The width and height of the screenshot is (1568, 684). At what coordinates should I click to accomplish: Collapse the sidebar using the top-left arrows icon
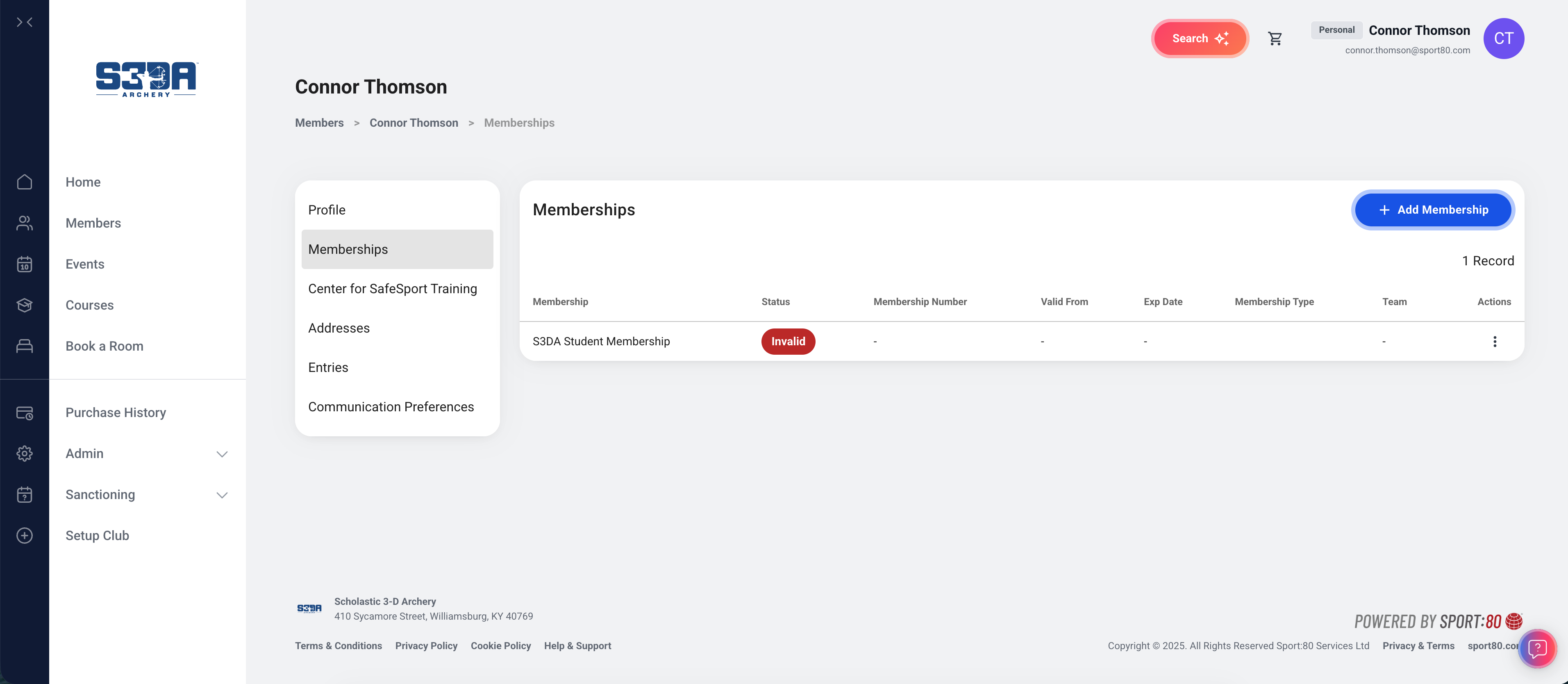24,23
